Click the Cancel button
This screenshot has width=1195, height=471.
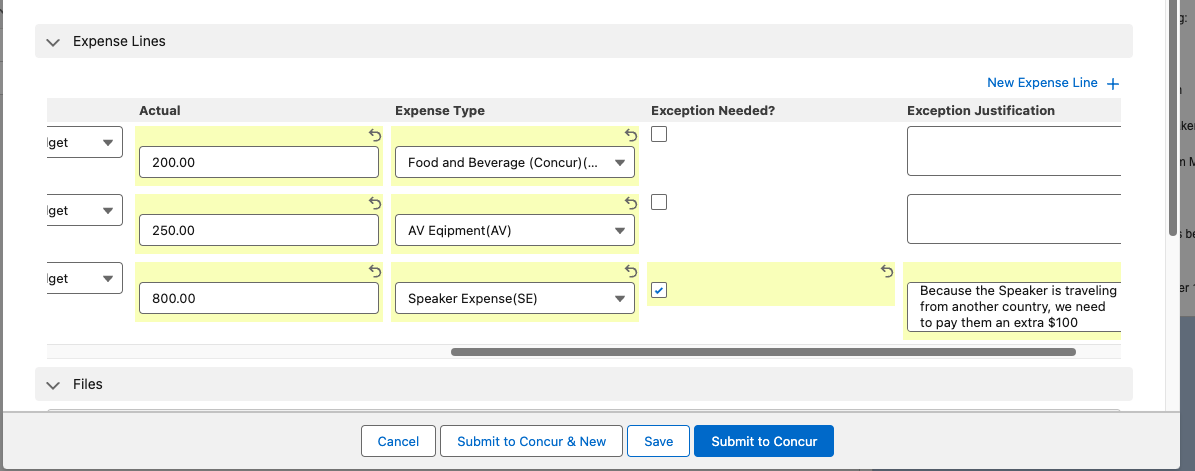point(398,441)
